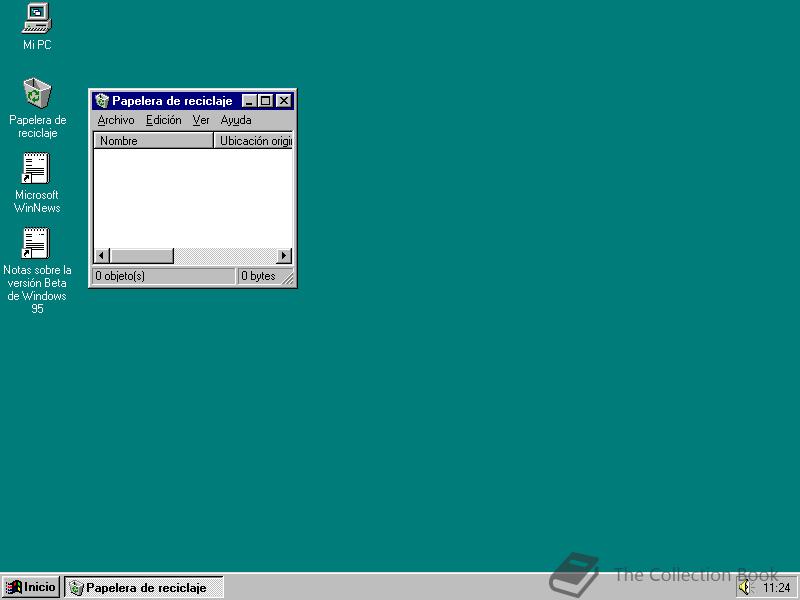Sort by the Ubicación original column header

coord(254,141)
